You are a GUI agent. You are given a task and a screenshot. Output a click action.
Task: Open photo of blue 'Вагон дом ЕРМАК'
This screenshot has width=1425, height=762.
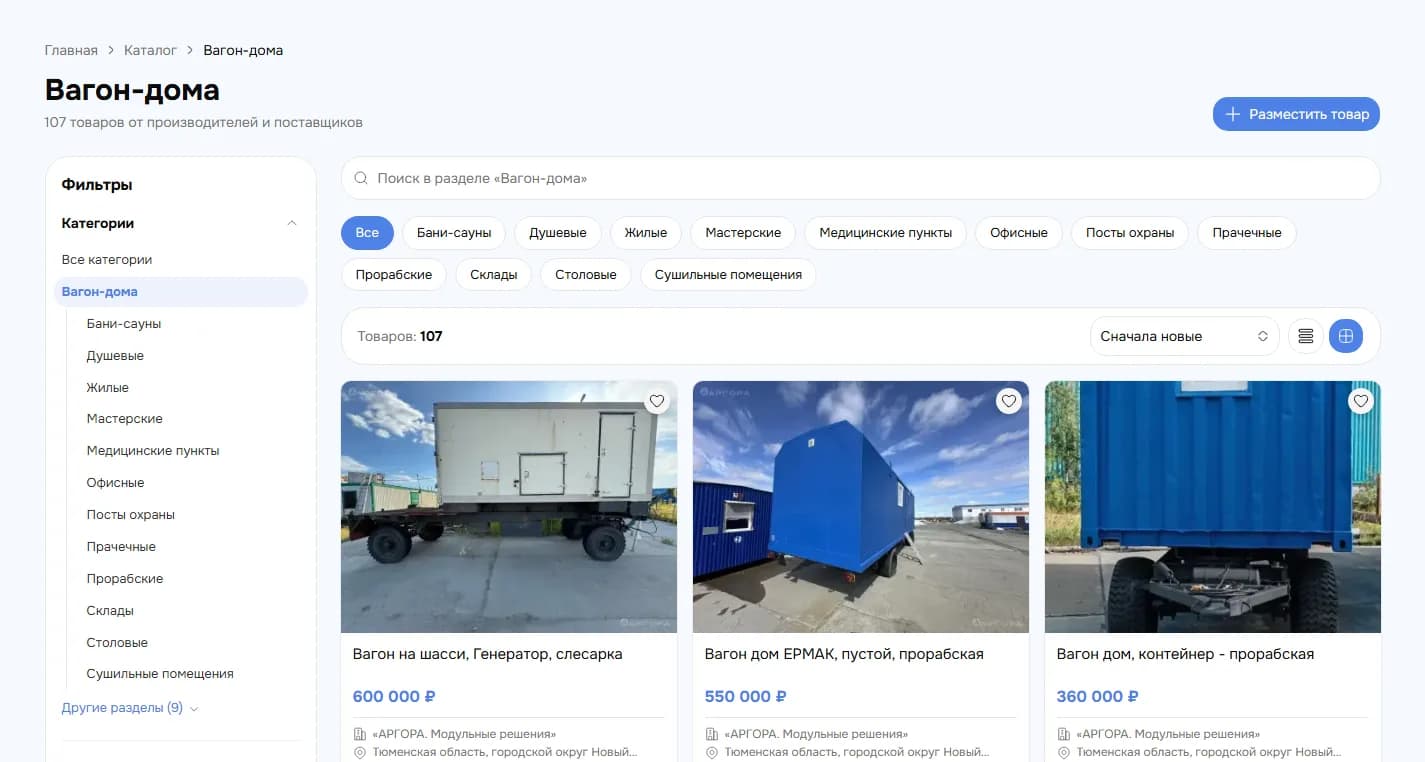[861, 507]
